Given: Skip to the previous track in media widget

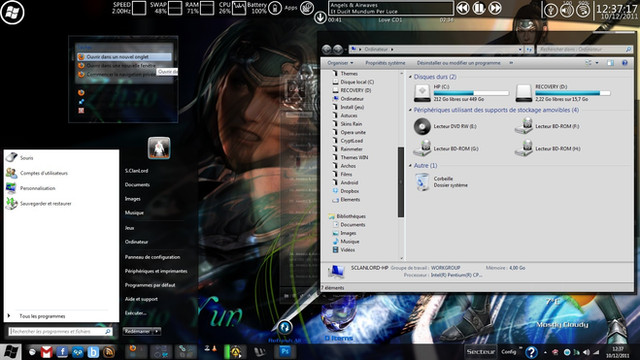Looking at the screenshot, I should click(x=462, y=8).
